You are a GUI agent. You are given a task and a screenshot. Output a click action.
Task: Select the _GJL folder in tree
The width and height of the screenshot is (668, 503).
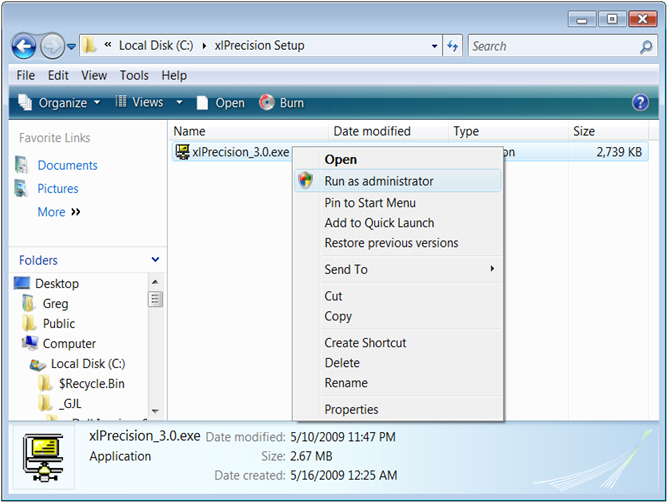coord(70,404)
